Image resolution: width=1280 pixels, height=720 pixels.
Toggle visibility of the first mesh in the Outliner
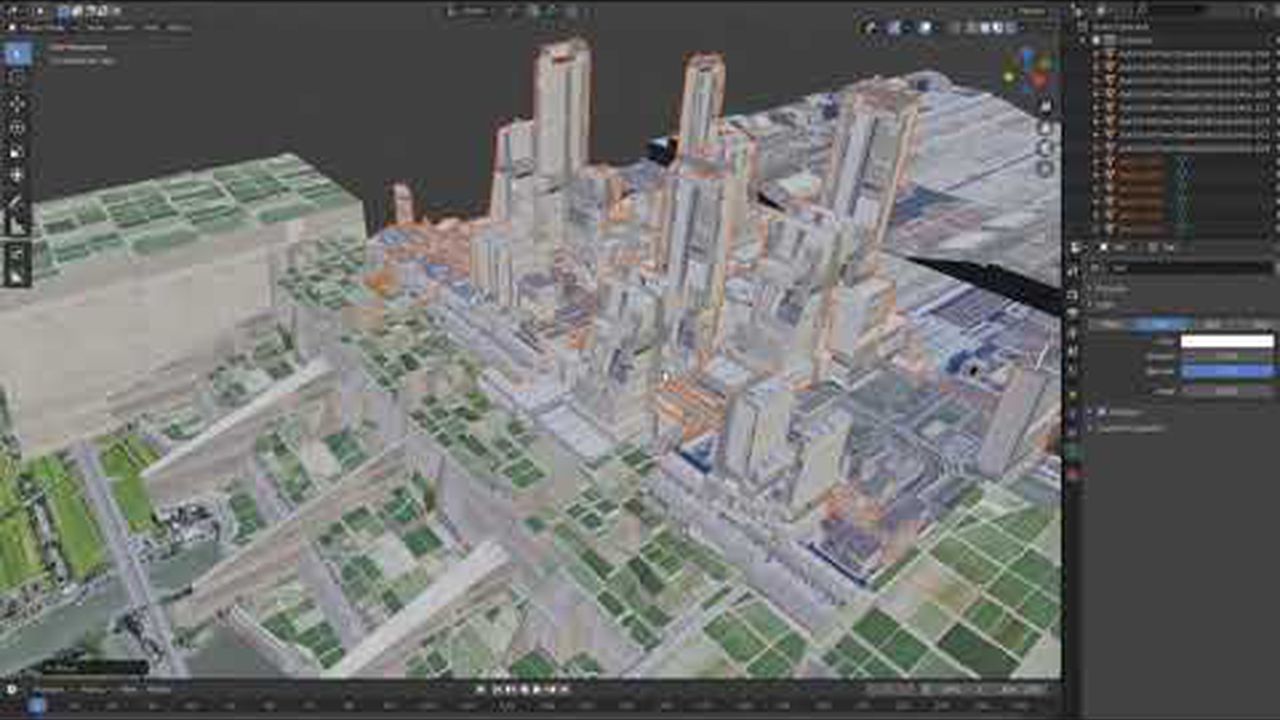point(1270,55)
